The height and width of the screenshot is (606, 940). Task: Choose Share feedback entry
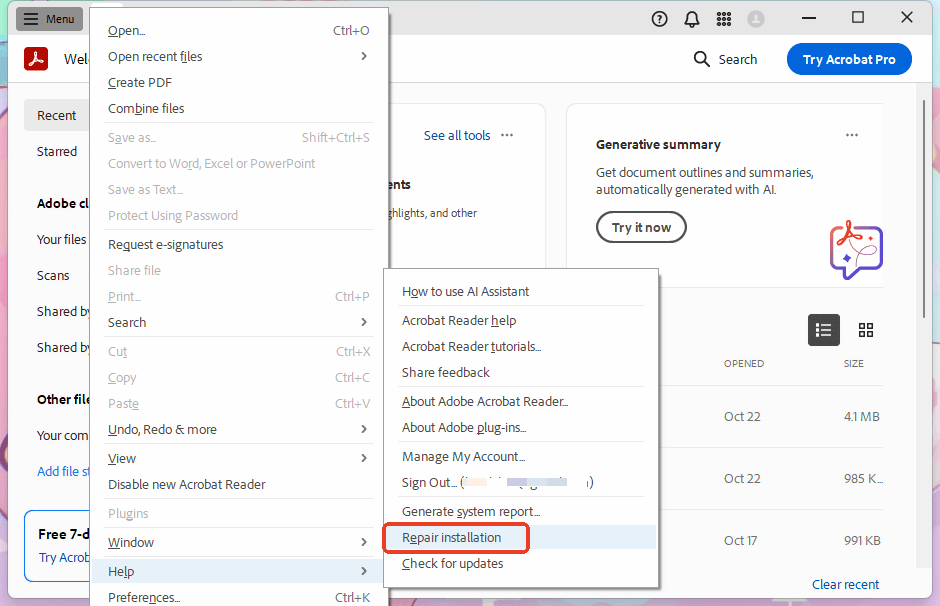tap(520, 372)
